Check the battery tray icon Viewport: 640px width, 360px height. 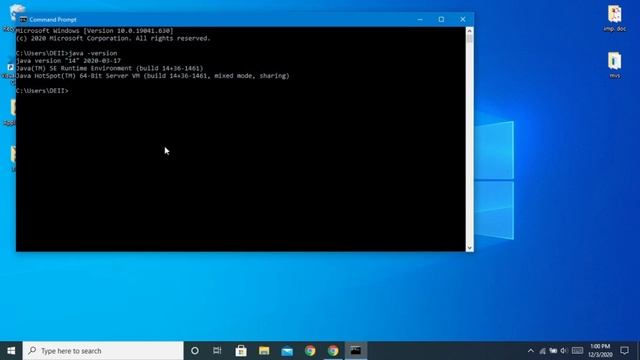click(x=553, y=351)
